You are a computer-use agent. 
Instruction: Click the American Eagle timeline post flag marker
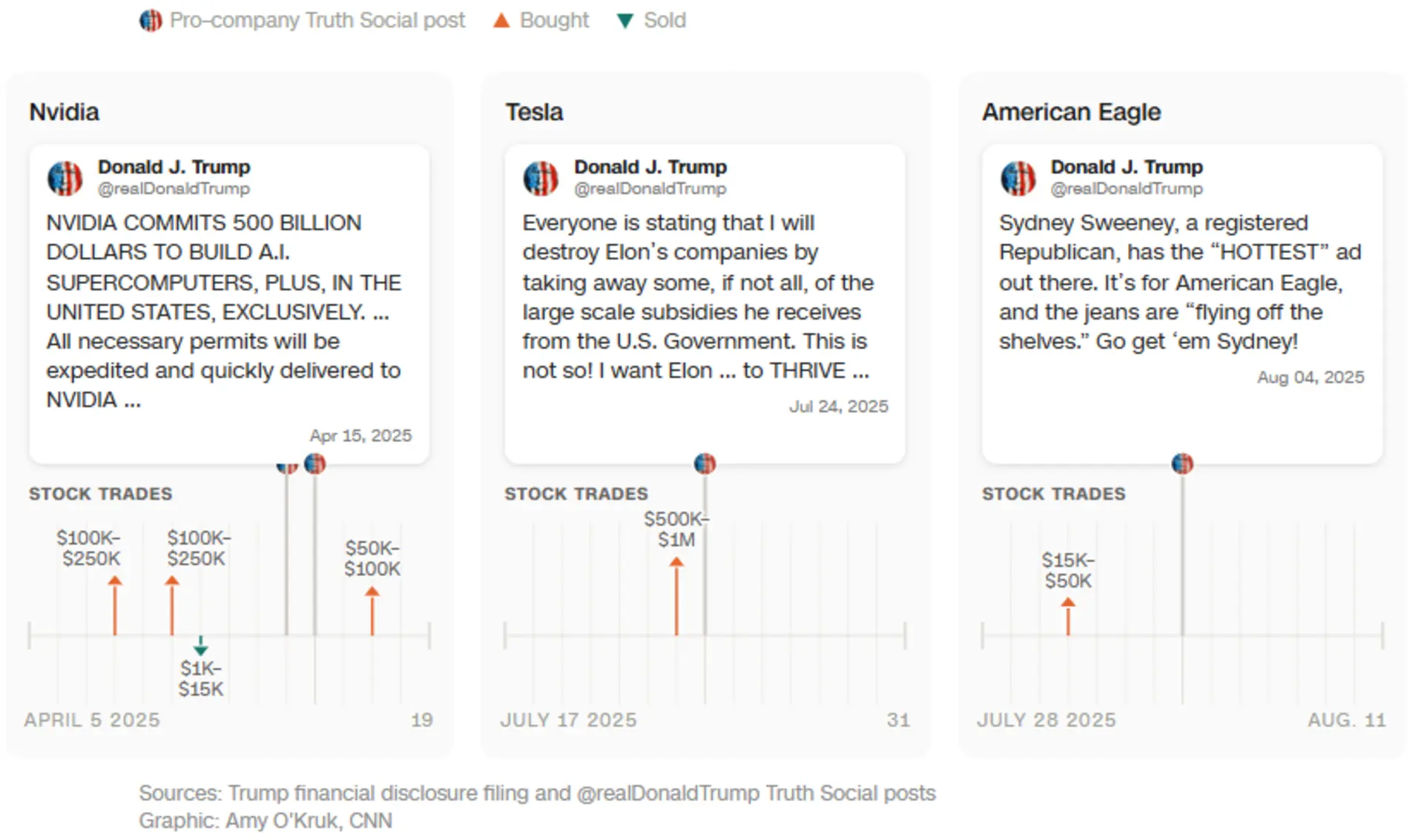pos(1182,463)
